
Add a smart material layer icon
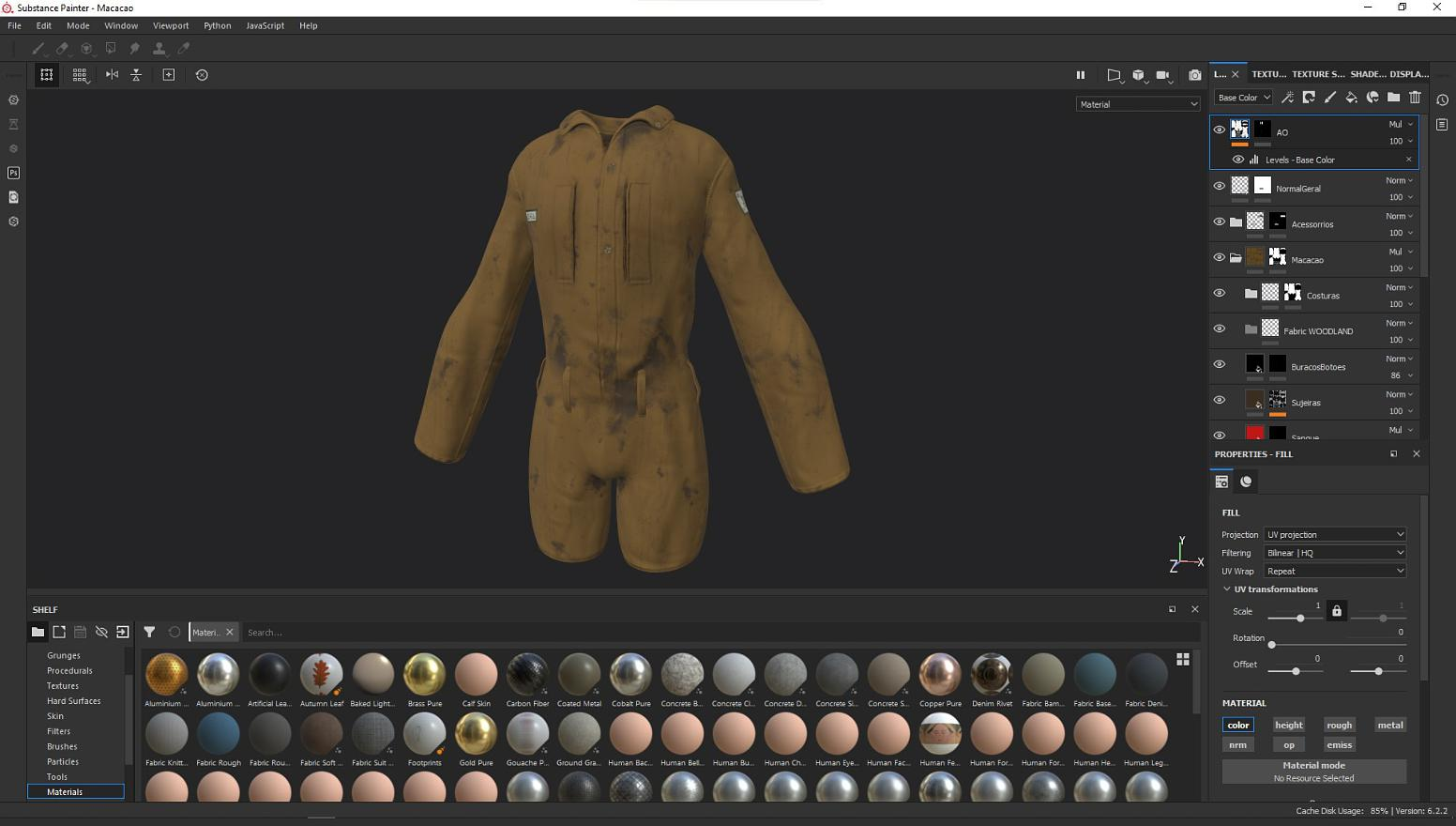click(x=1373, y=98)
